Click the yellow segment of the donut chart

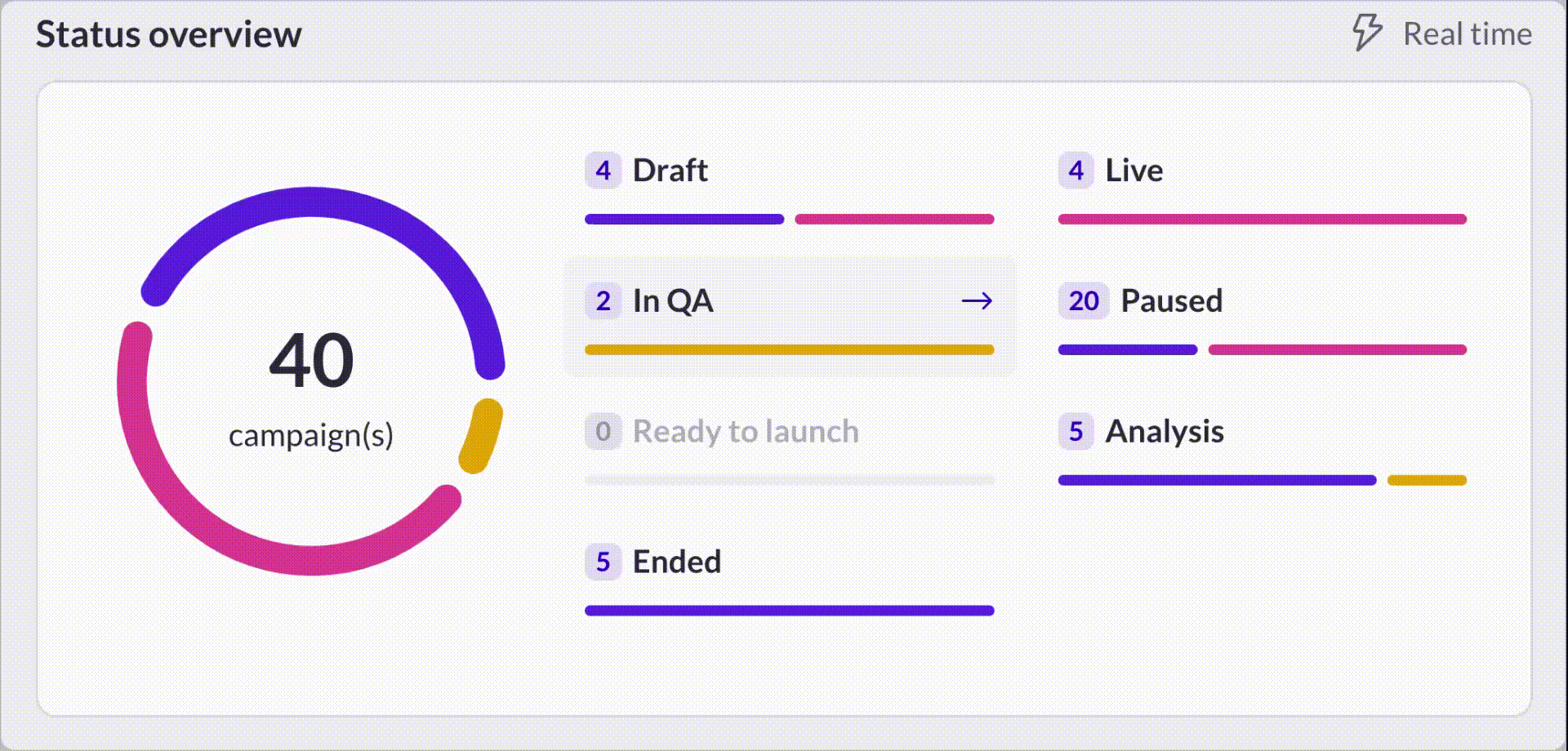(480, 436)
